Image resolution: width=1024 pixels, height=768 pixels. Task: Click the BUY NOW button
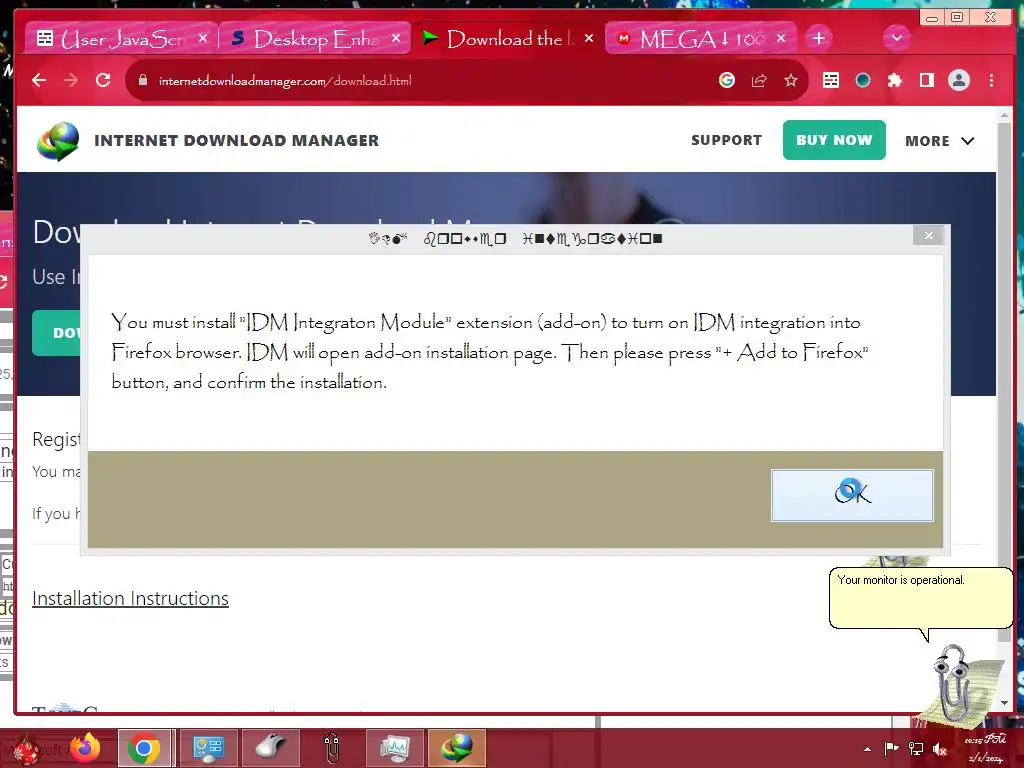(x=834, y=140)
